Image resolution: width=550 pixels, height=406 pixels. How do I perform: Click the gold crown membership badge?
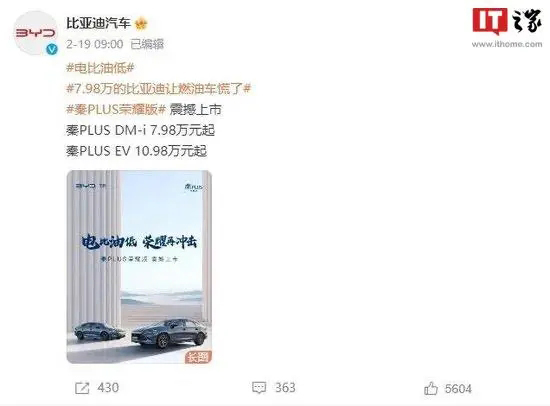tap(141, 24)
